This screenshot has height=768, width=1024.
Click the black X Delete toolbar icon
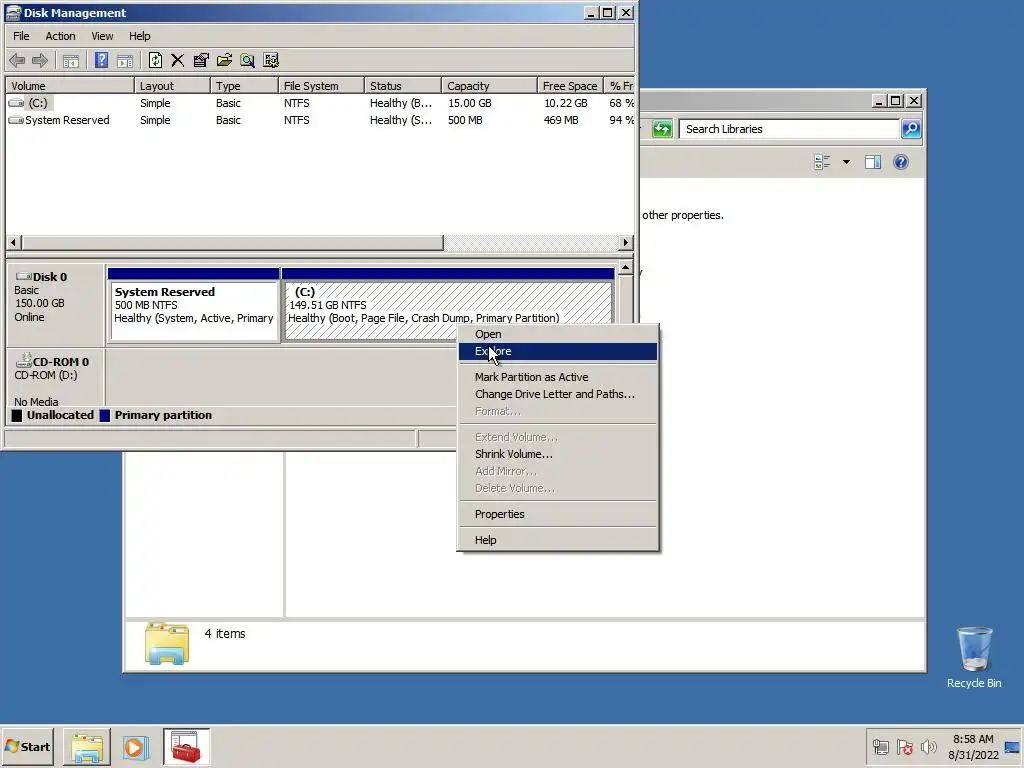click(178, 61)
